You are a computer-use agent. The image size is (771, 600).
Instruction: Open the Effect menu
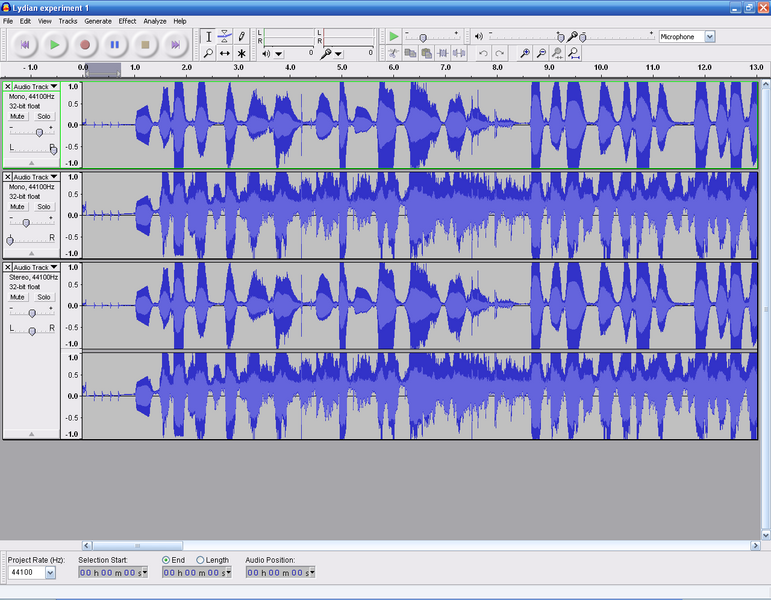pyautogui.click(x=127, y=20)
